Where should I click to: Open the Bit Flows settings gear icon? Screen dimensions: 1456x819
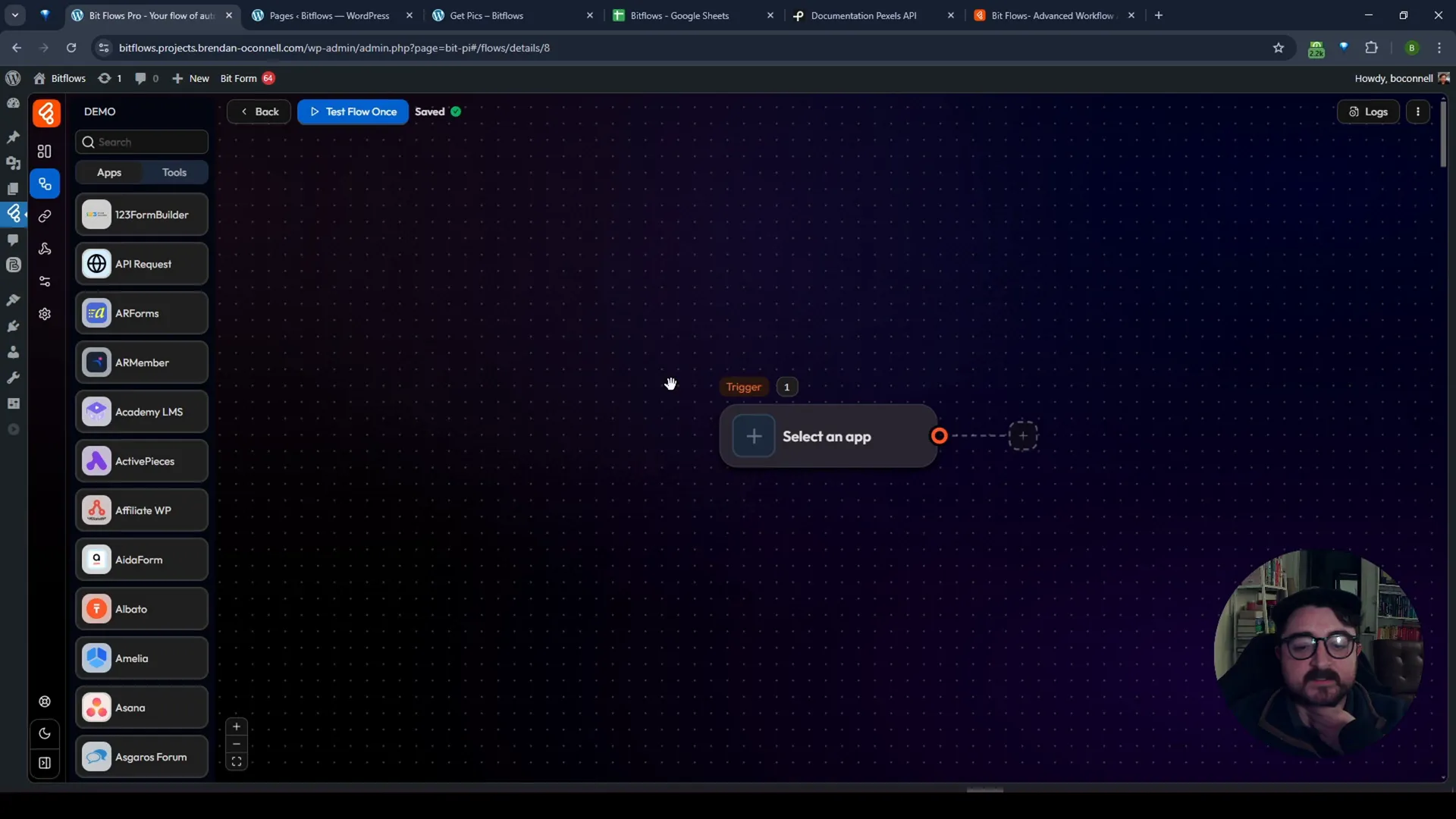pos(45,314)
